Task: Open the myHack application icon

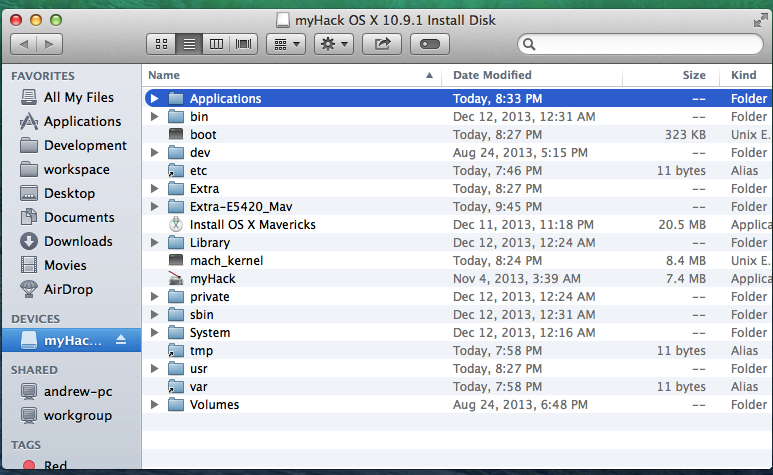Action: click(176, 278)
